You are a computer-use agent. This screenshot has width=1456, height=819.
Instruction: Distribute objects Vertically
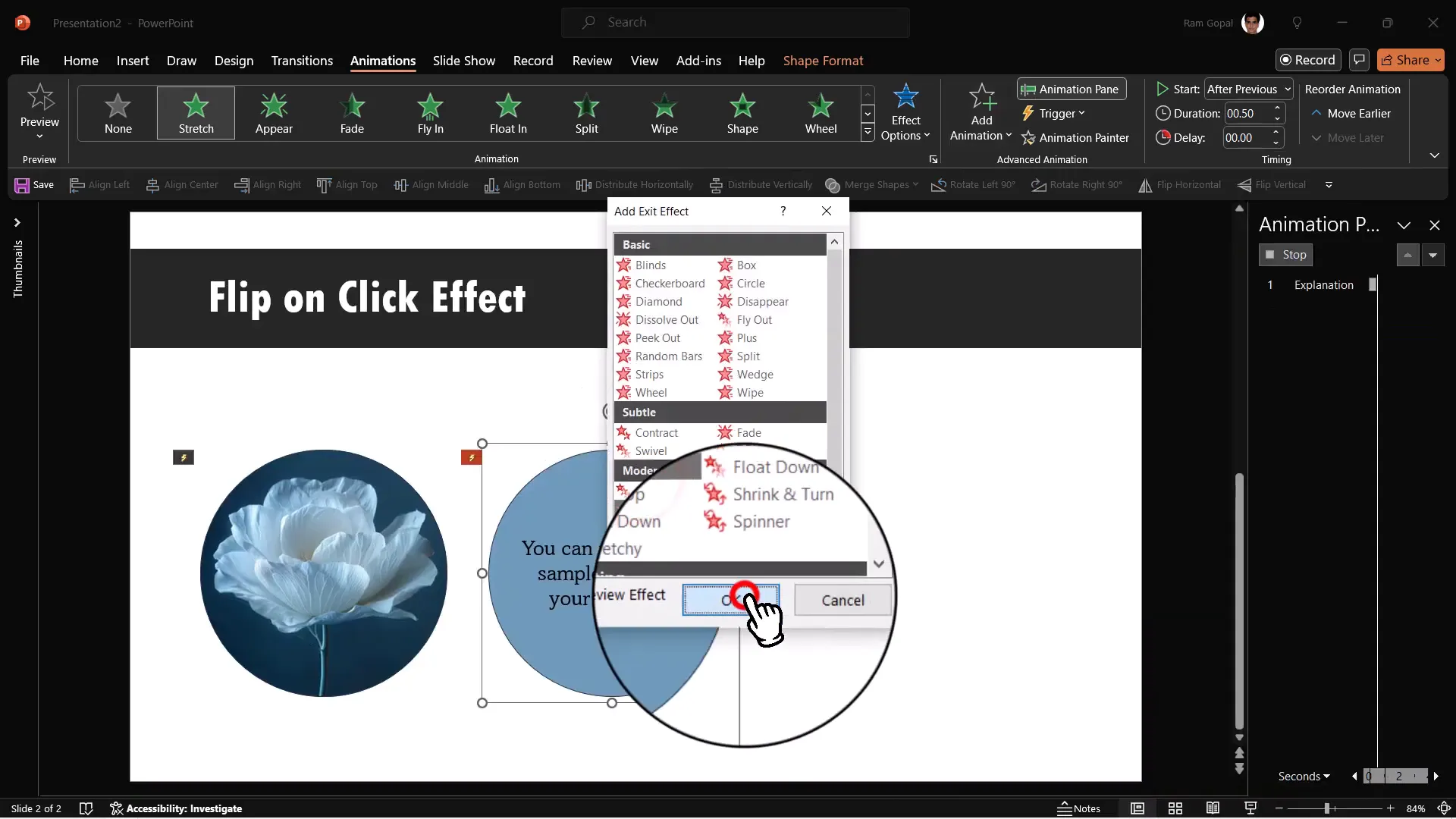761,185
